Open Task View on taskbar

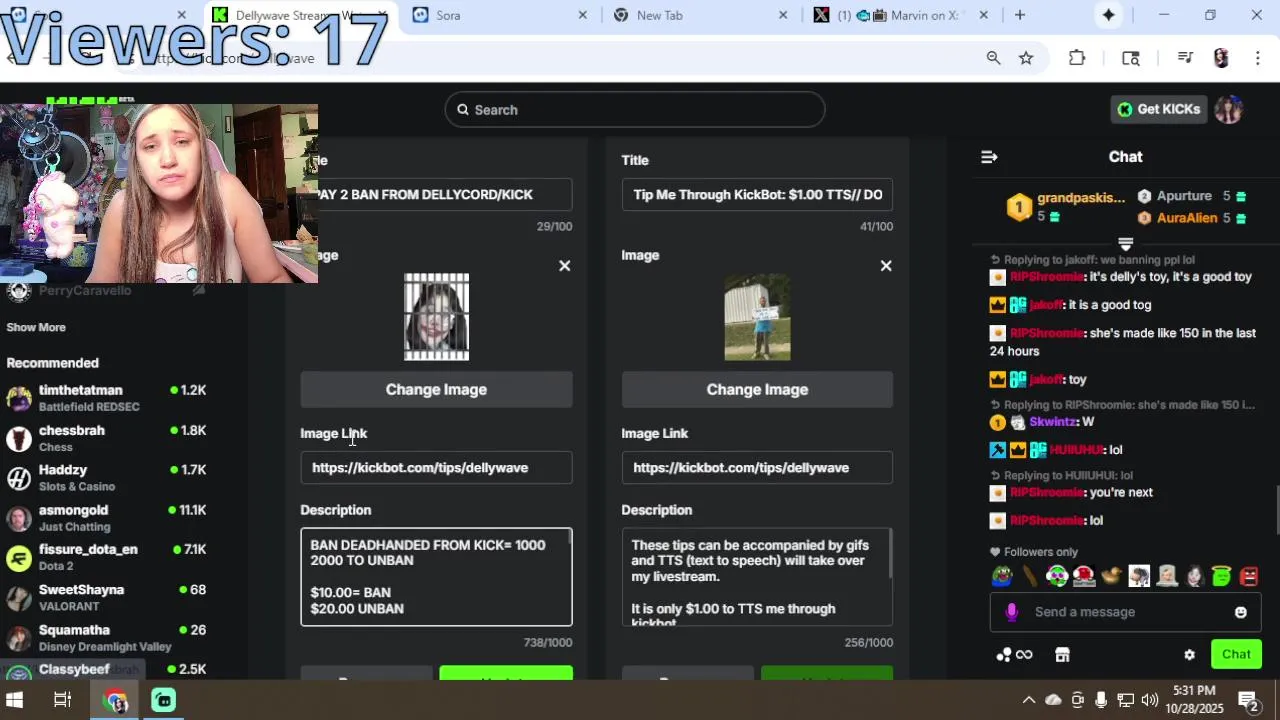[62, 700]
